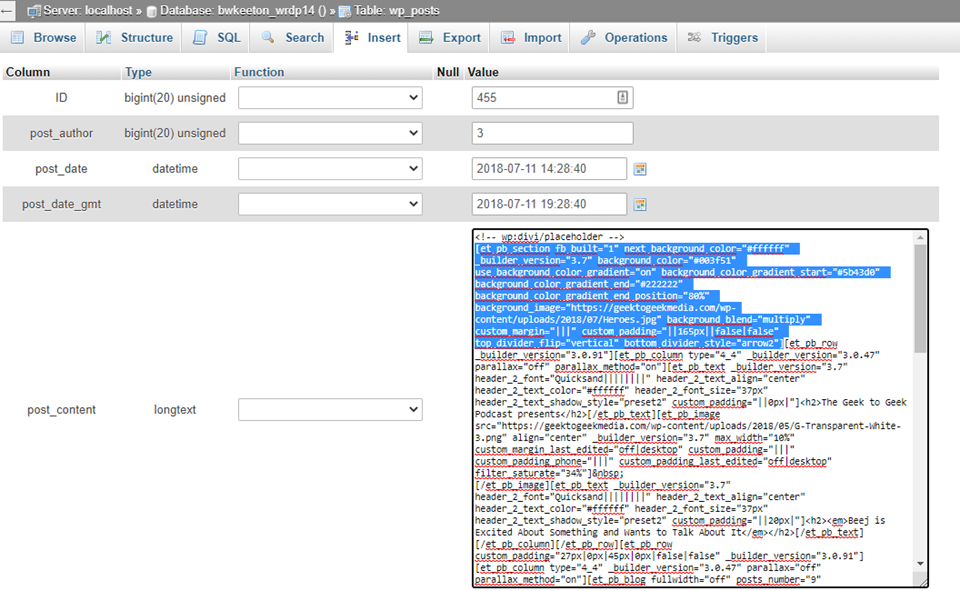Open the Function dropdown for post_content
960x591 pixels.
click(x=329, y=408)
